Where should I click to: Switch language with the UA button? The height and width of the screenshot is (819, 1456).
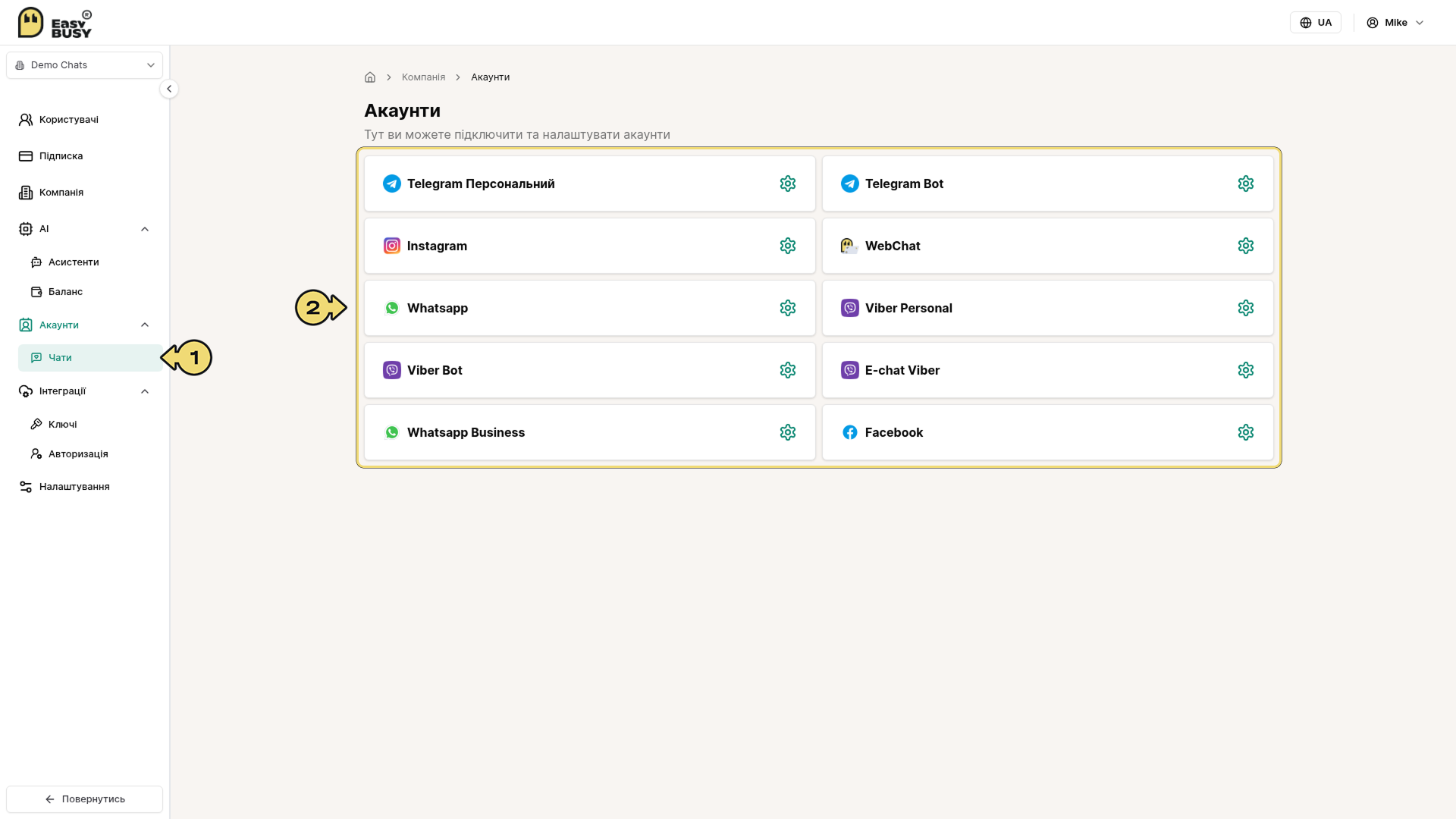pyautogui.click(x=1316, y=23)
